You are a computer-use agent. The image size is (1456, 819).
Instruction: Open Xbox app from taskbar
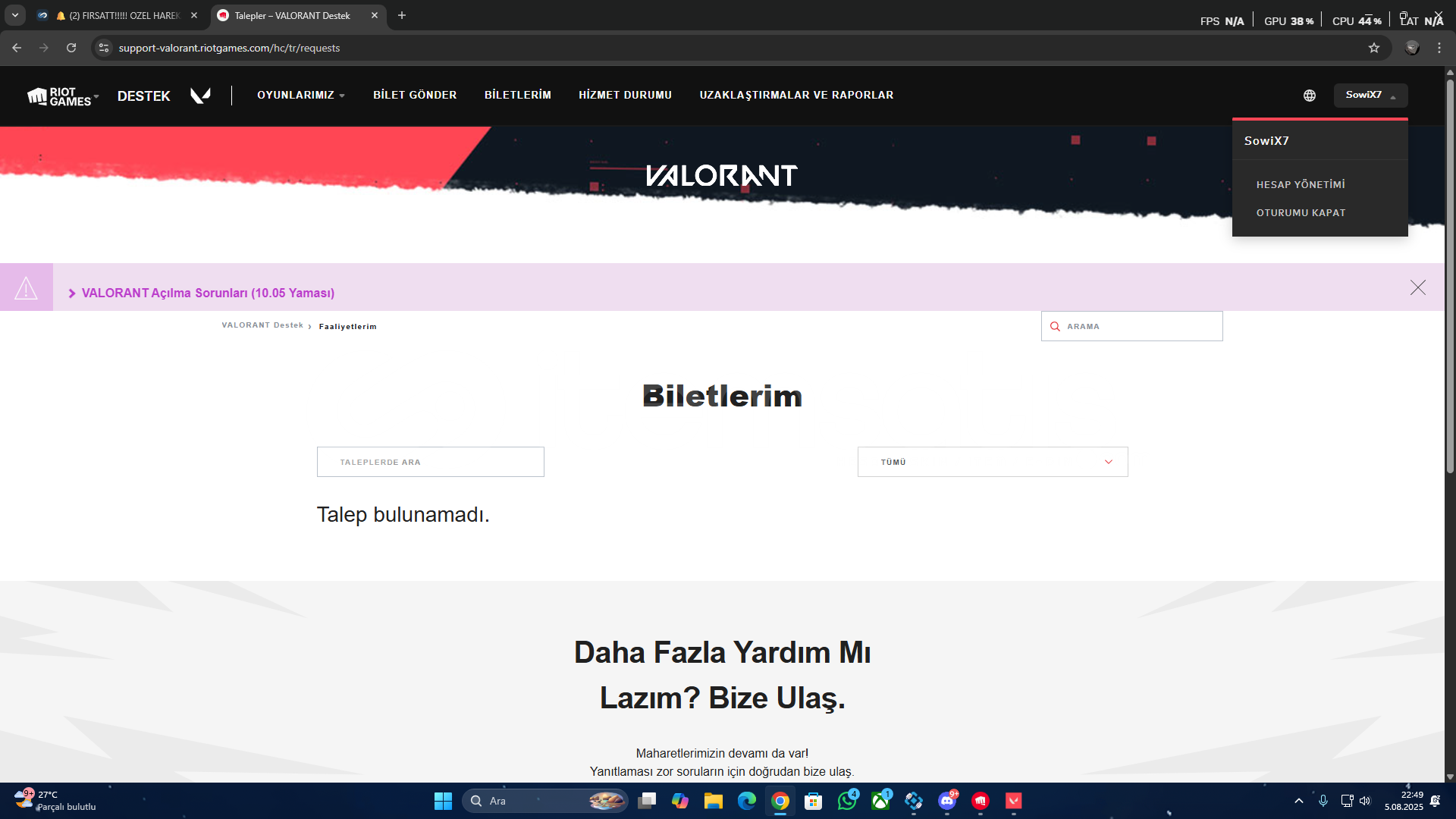click(880, 801)
